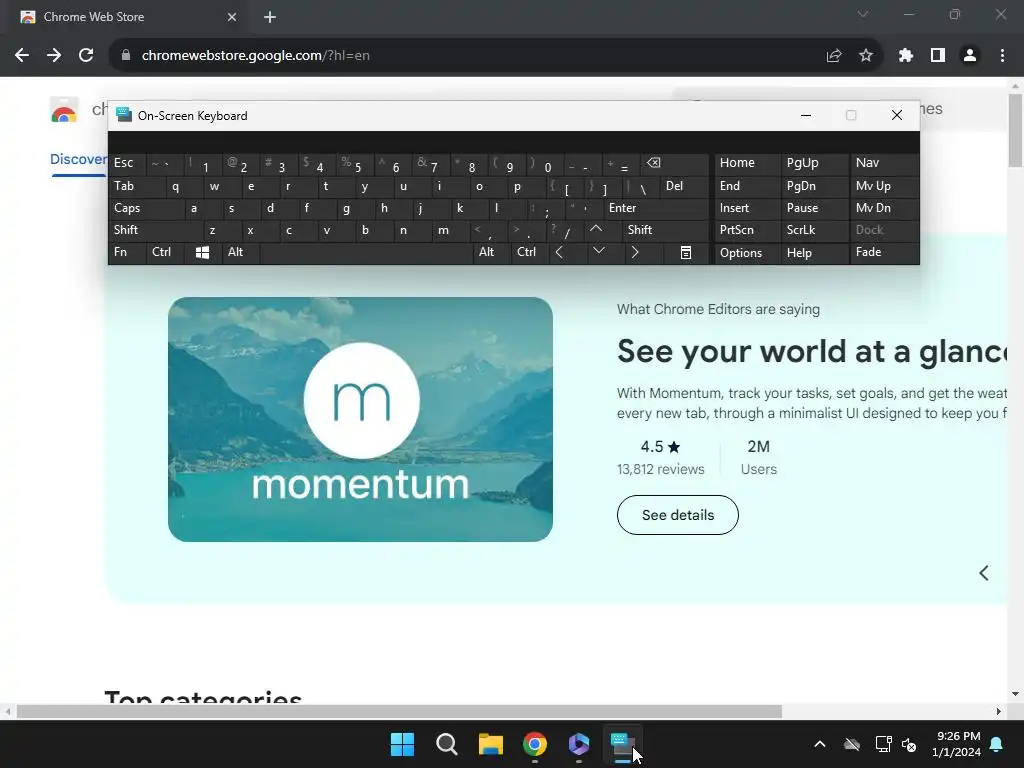Toggle Chrome's side panel icon

pyautogui.click(x=938, y=56)
